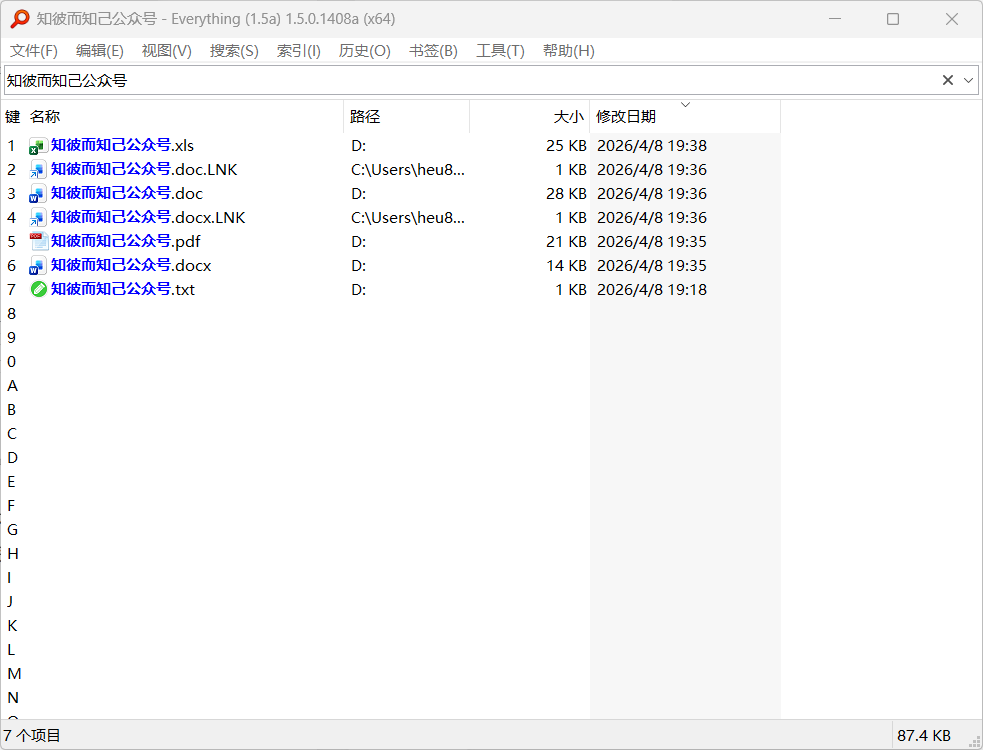
Task: Click the green icon of 知彼而知己公众号.txt
Action: coord(38,290)
